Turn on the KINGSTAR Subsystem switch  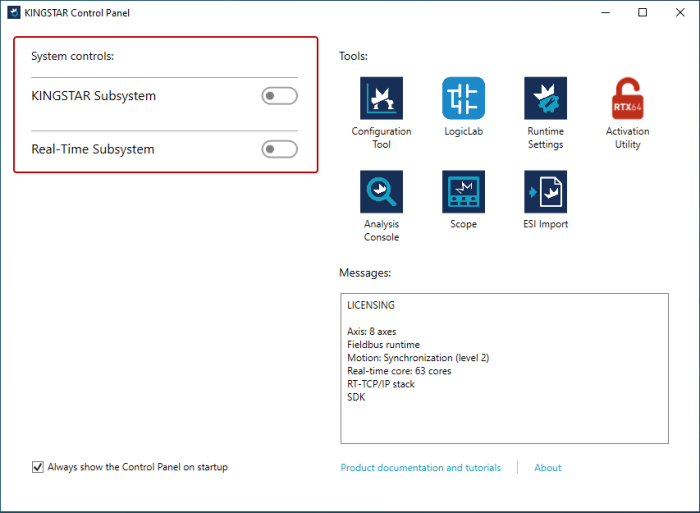pyautogui.click(x=279, y=96)
